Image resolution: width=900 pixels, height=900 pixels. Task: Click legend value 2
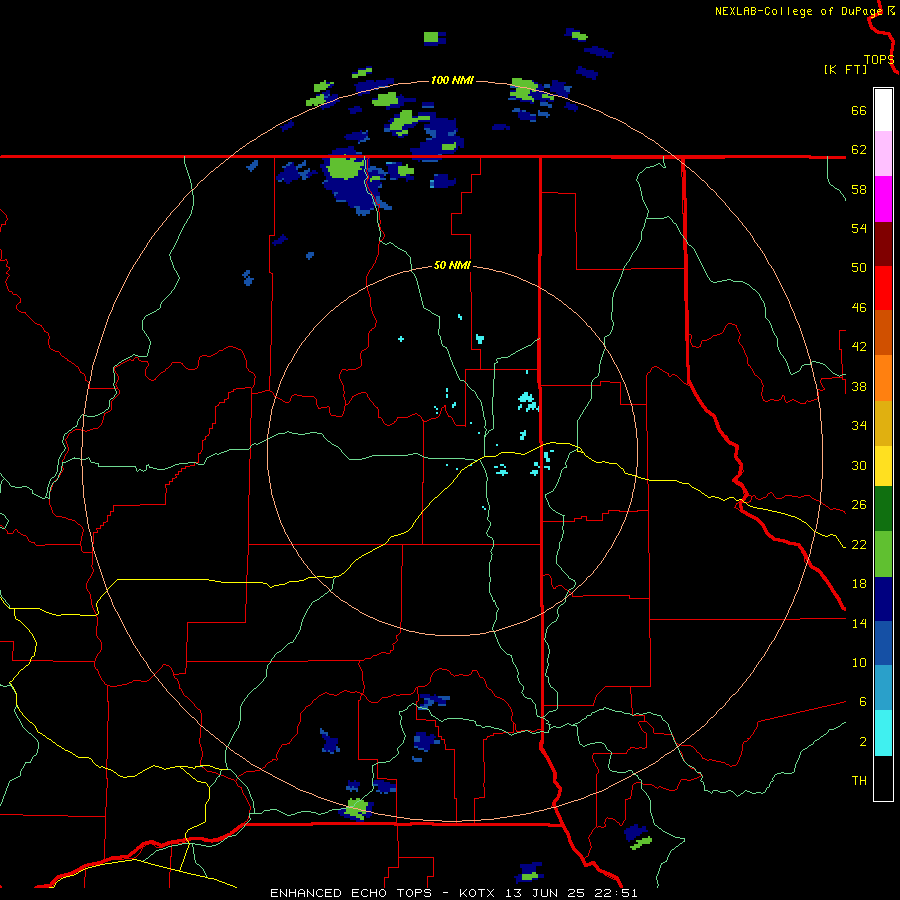(863, 741)
